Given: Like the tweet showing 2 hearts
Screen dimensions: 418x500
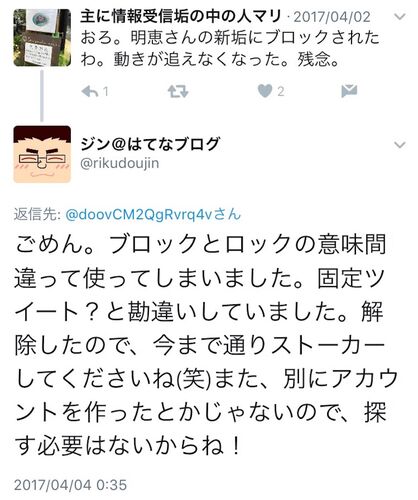Looking at the screenshot, I should click(x=265, y=91).
